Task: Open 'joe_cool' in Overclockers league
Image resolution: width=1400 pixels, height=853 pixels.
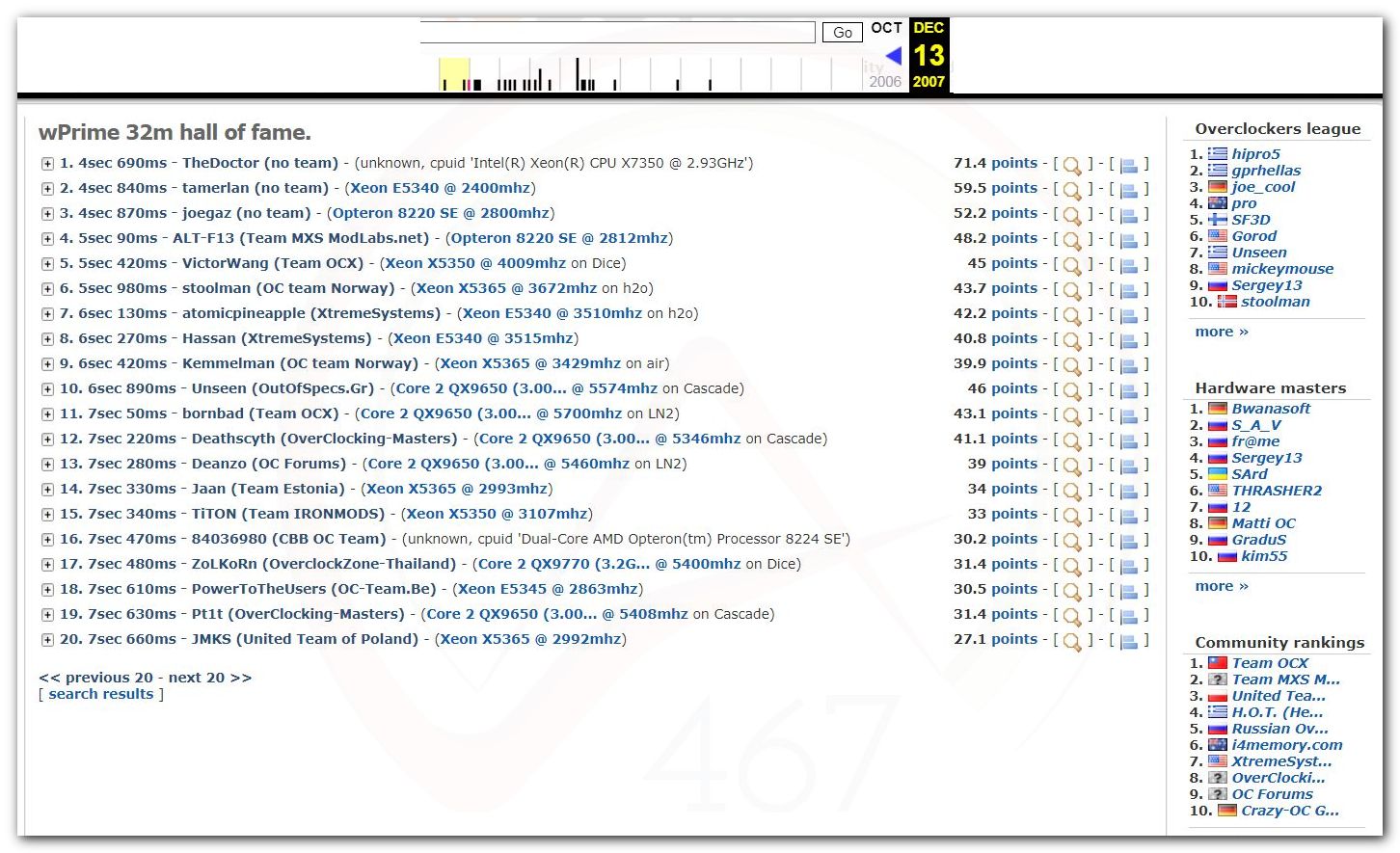Action: click(1263, 187)
